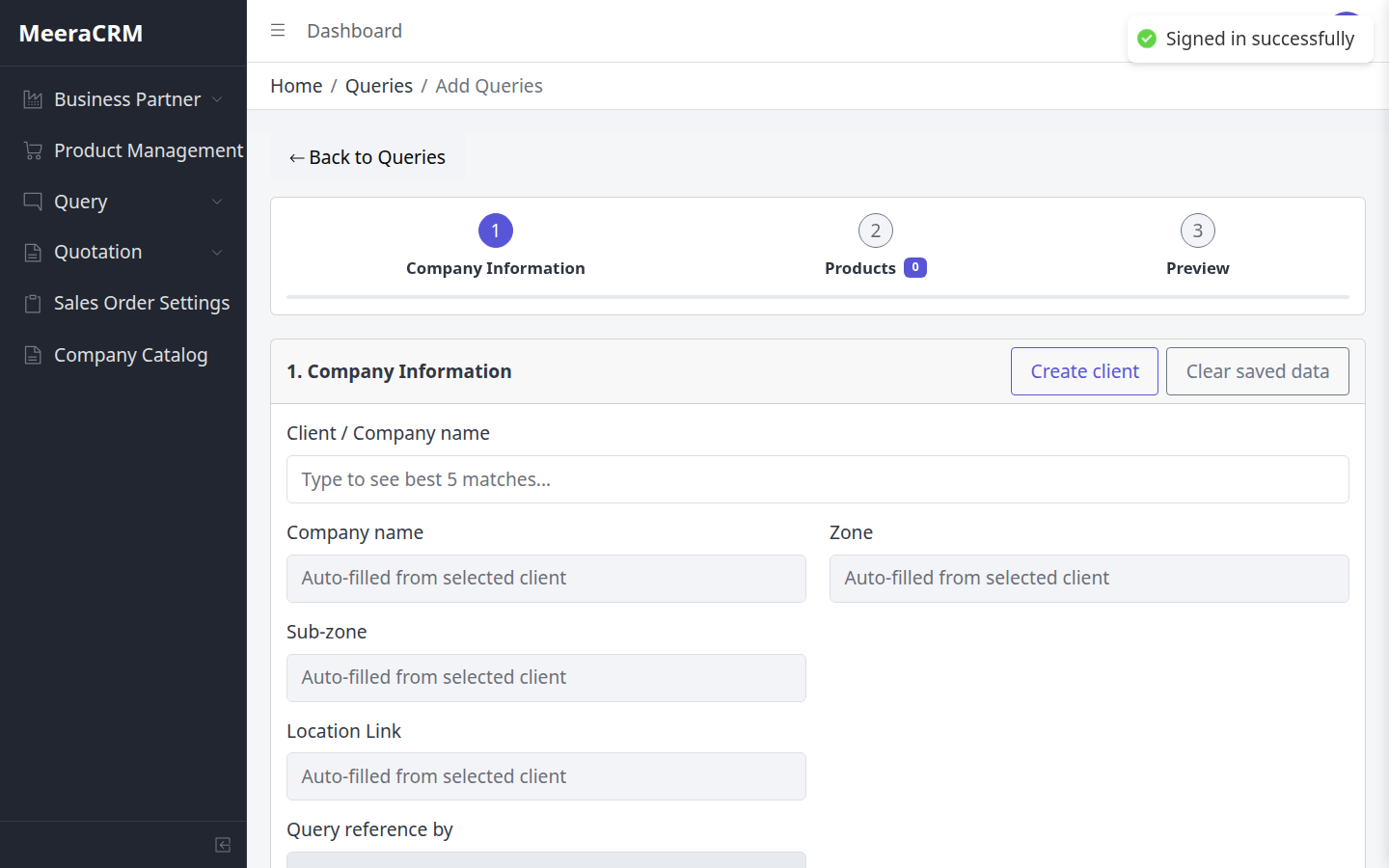Collapse sidebar using bottom arrow icon
1389x868 pixels.
click(223, 845)
